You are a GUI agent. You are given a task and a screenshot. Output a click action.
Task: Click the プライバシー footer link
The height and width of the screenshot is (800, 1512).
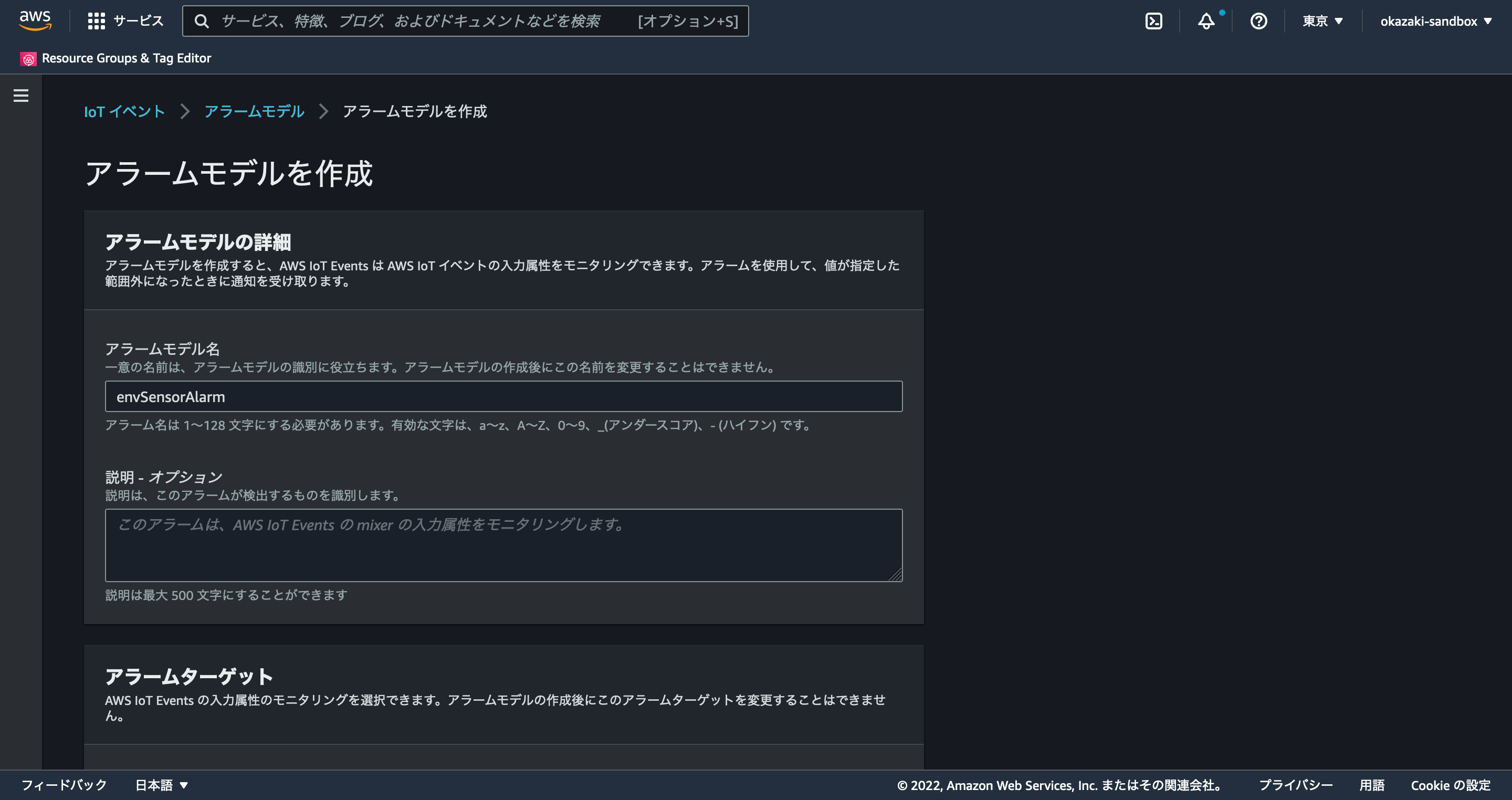[1295, 785]
